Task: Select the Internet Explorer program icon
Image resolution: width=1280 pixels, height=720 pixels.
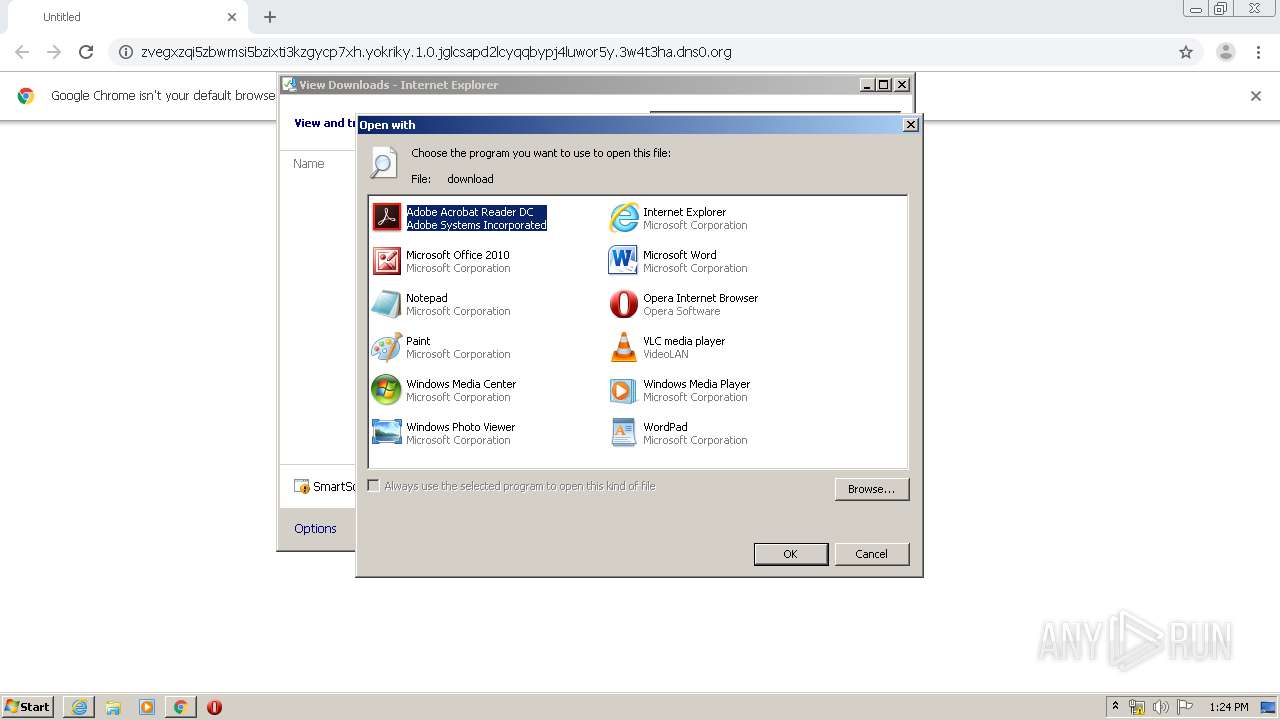Action: click(x=624, y=217)
